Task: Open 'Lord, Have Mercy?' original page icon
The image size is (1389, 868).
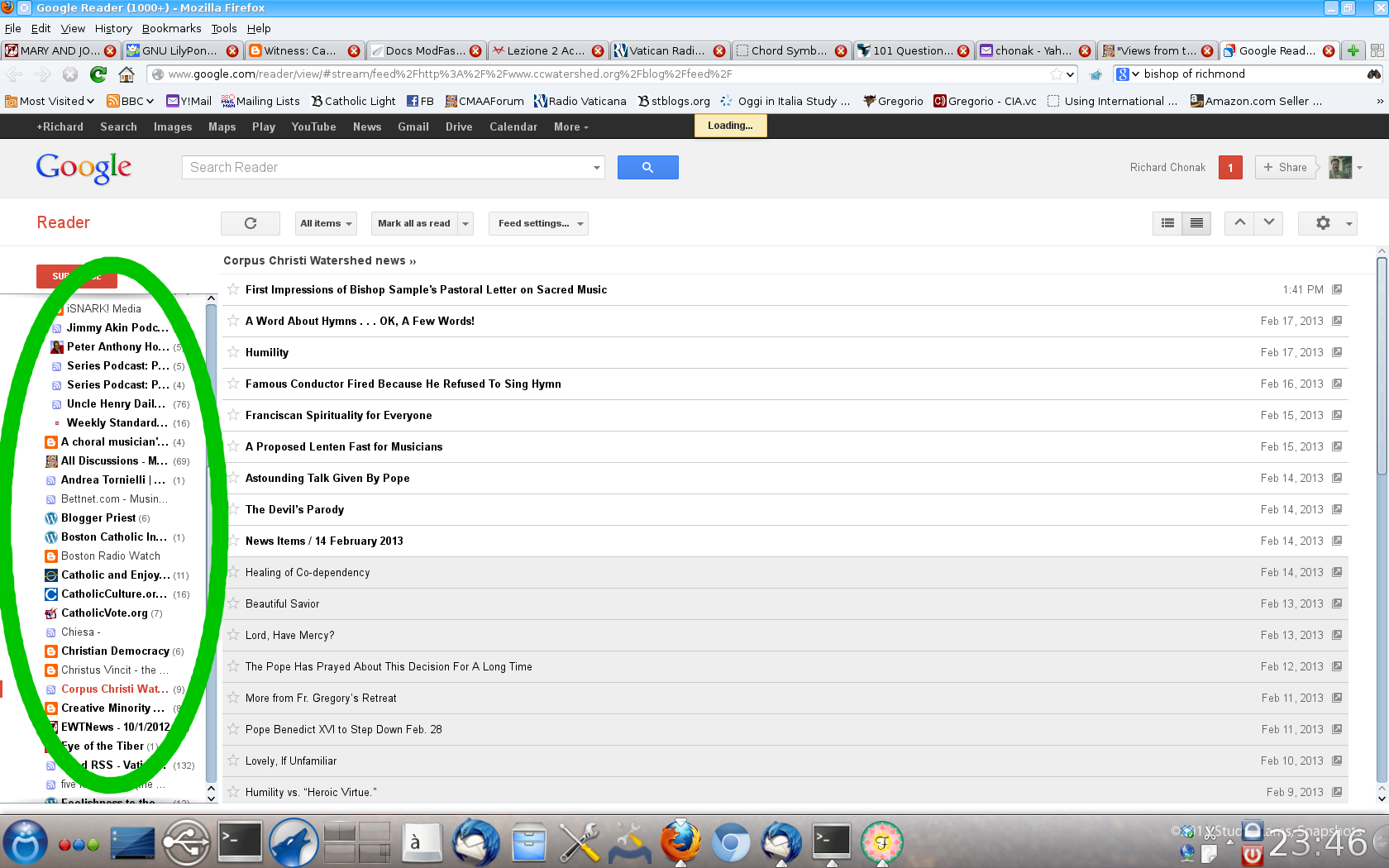Action: pyautogui.click(x=1337, y=635)
